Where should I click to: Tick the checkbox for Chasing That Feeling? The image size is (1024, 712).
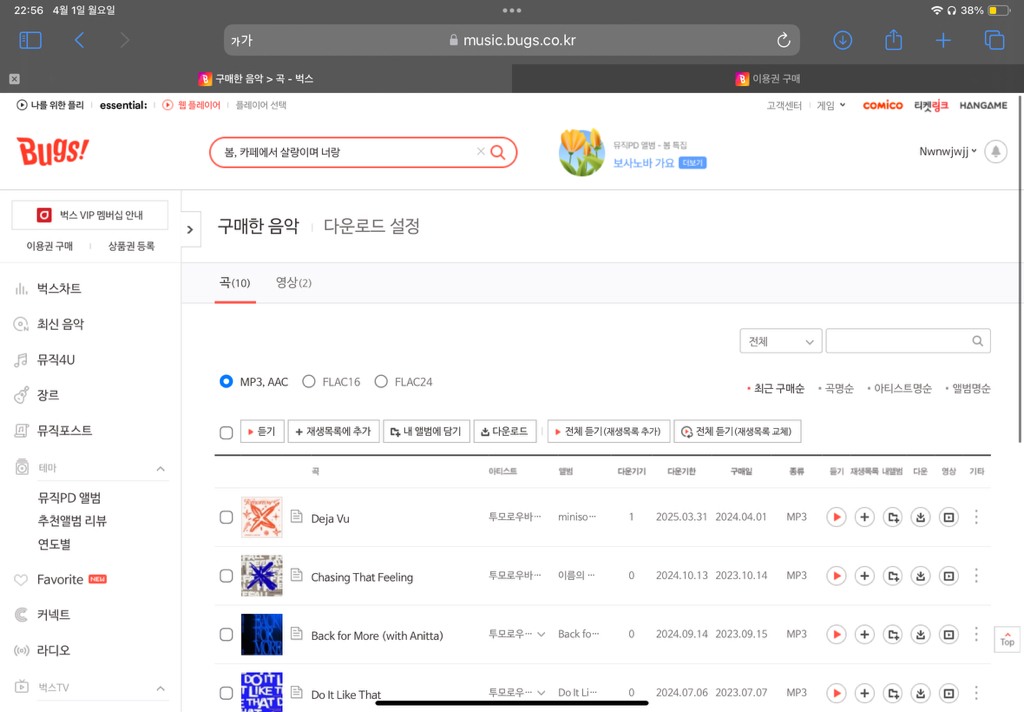click(227, 576)
